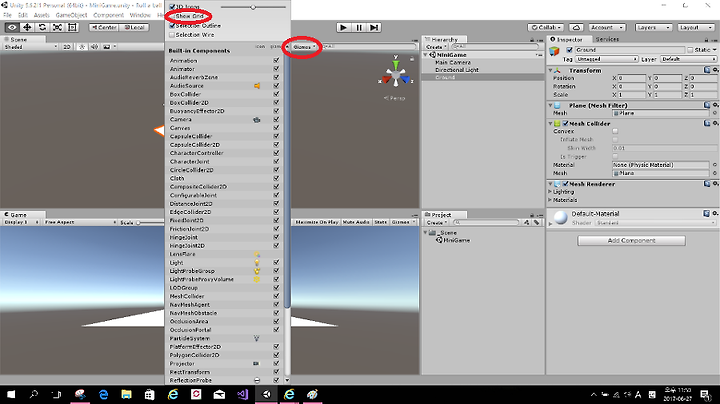Open the Layout dropdown
This screenshot has width=720, height=404.
coord(696,28)
